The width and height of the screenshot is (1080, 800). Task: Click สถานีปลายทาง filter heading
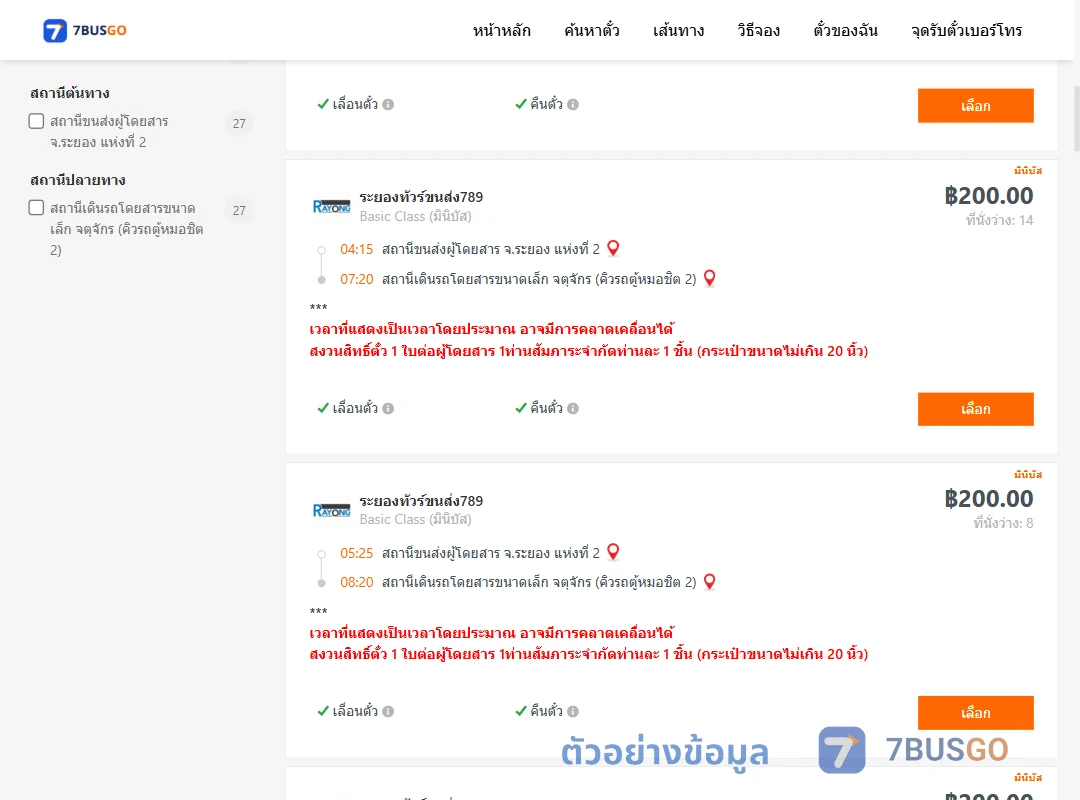point(78,180)
